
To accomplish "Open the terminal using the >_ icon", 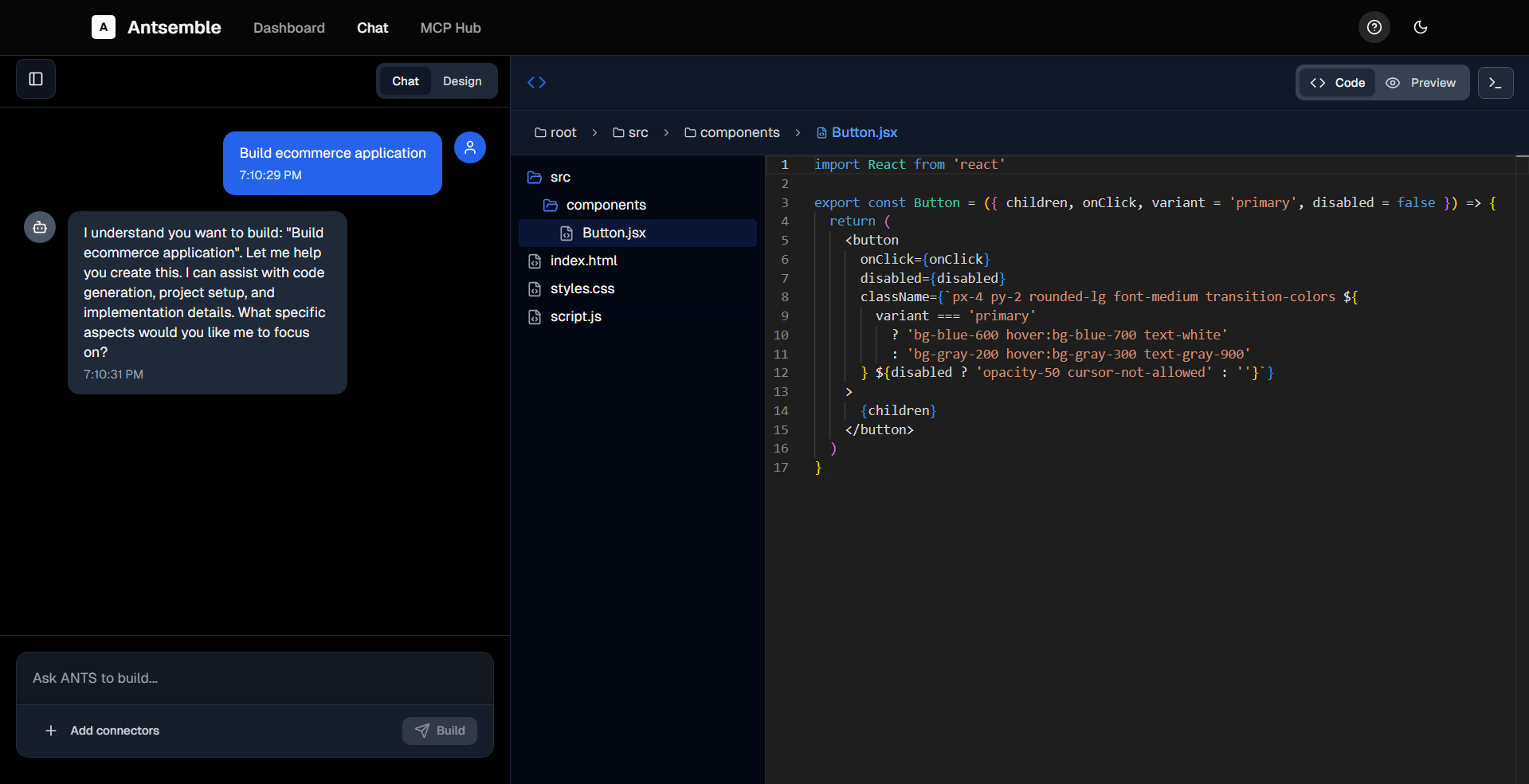I will point(1496,82).
